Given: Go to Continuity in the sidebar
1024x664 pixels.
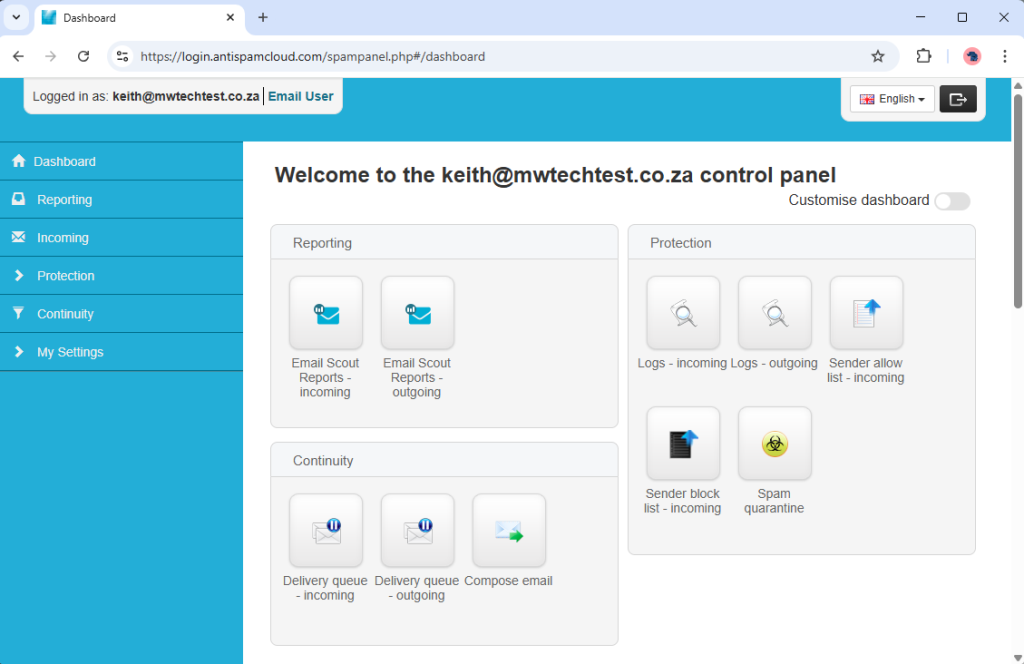Looking at the screenshot, I should pos(65,314).
